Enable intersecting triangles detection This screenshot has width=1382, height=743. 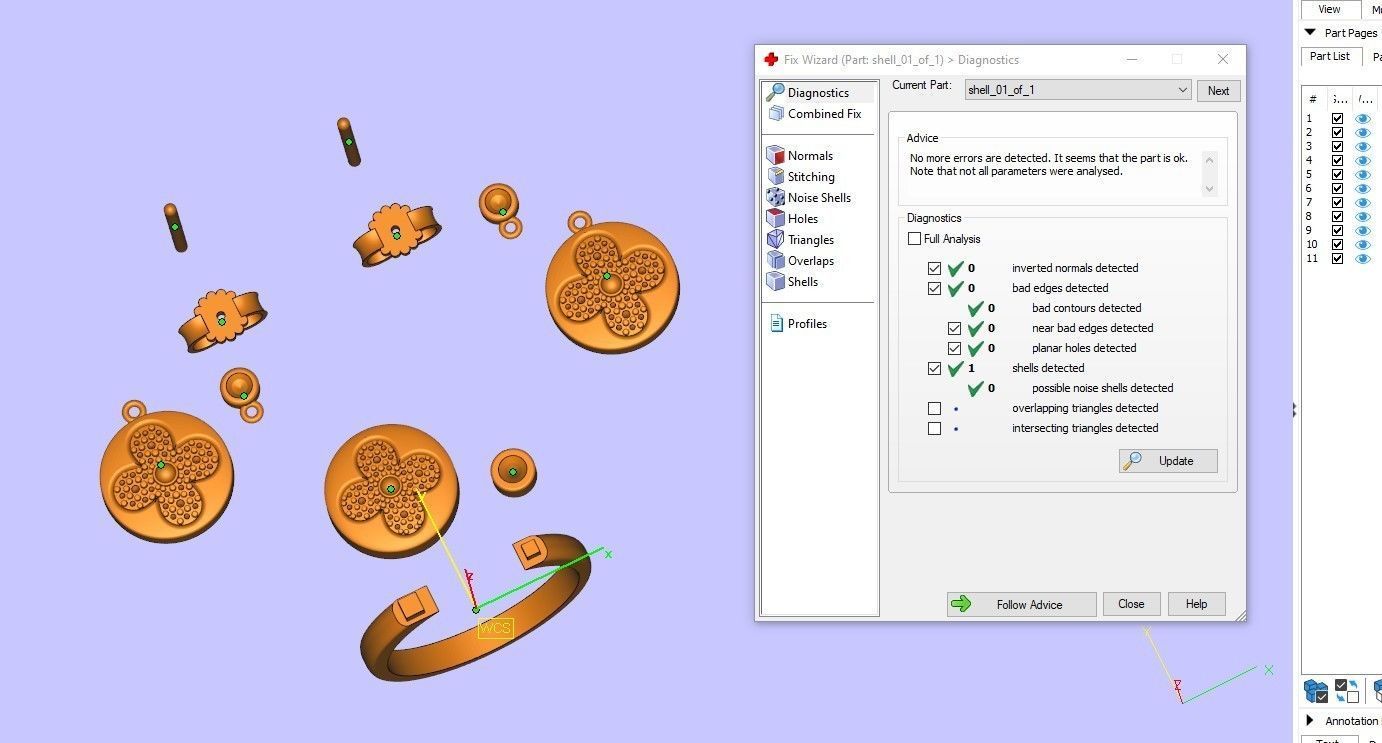(934, 428)
